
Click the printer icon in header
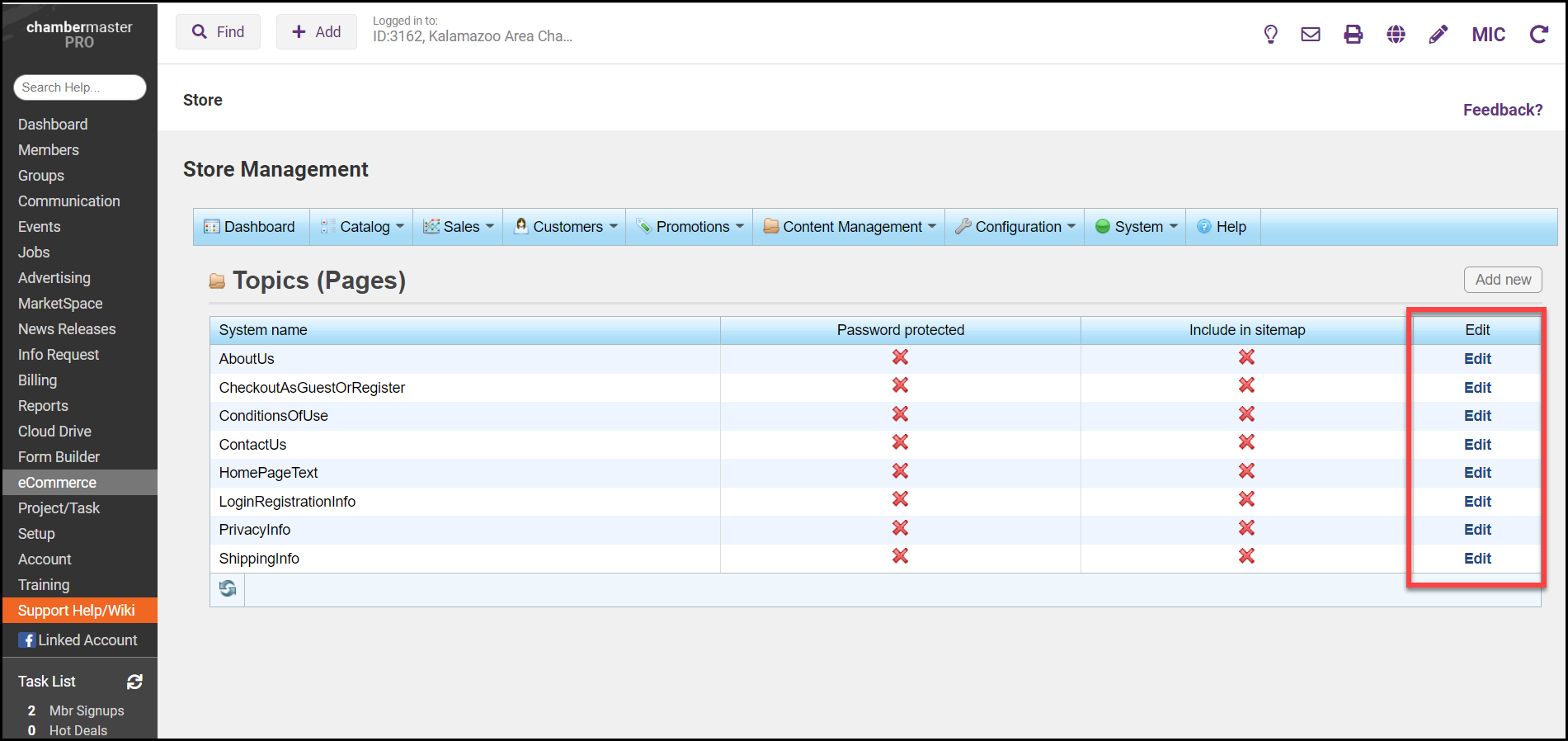(x=1354, y=34)
